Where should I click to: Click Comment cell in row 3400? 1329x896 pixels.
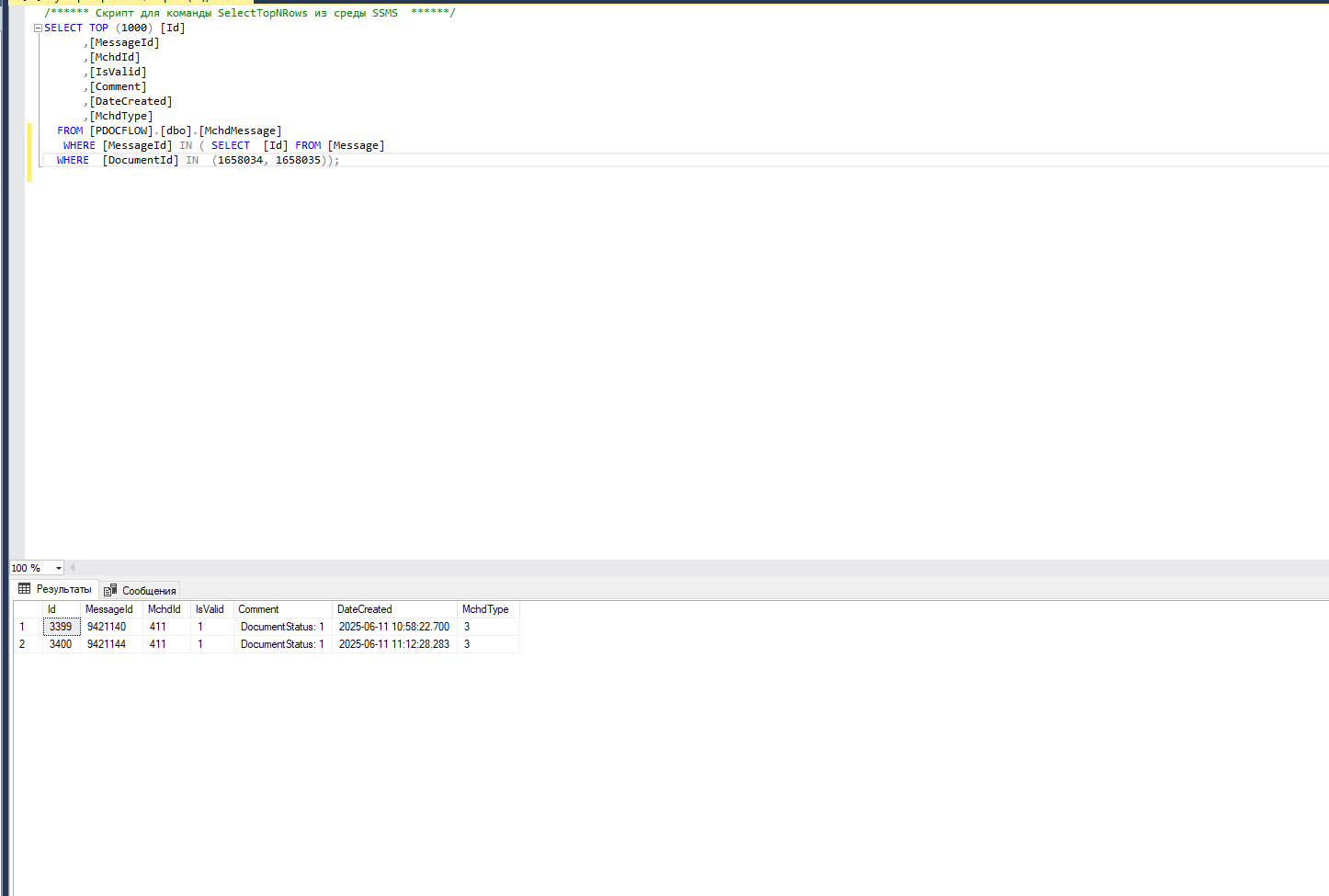tap(283, 644)
